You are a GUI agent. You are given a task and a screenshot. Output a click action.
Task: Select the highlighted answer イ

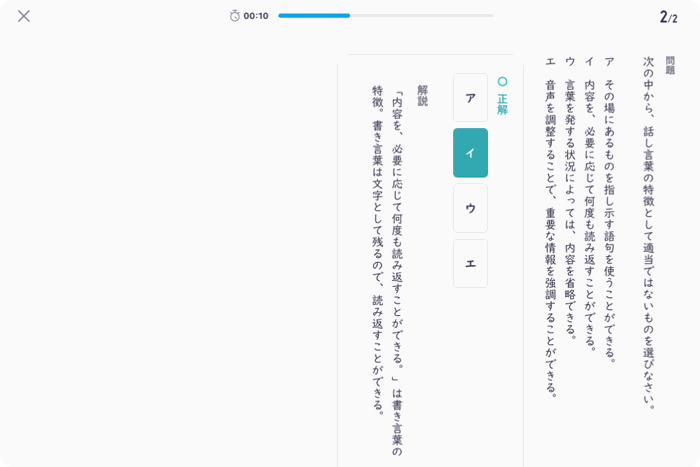point(471,153)
